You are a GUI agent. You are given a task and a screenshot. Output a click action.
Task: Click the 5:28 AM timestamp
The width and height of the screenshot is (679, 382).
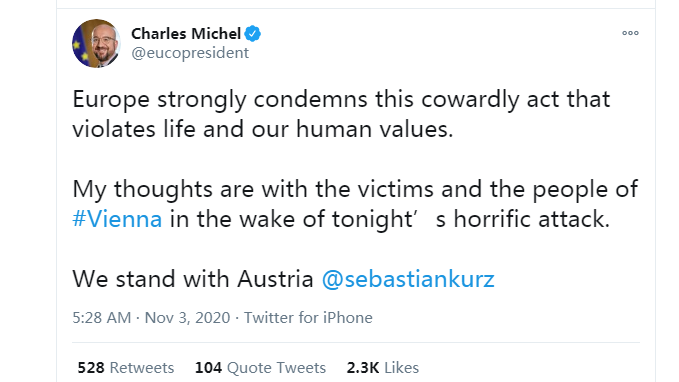(102, 318)
